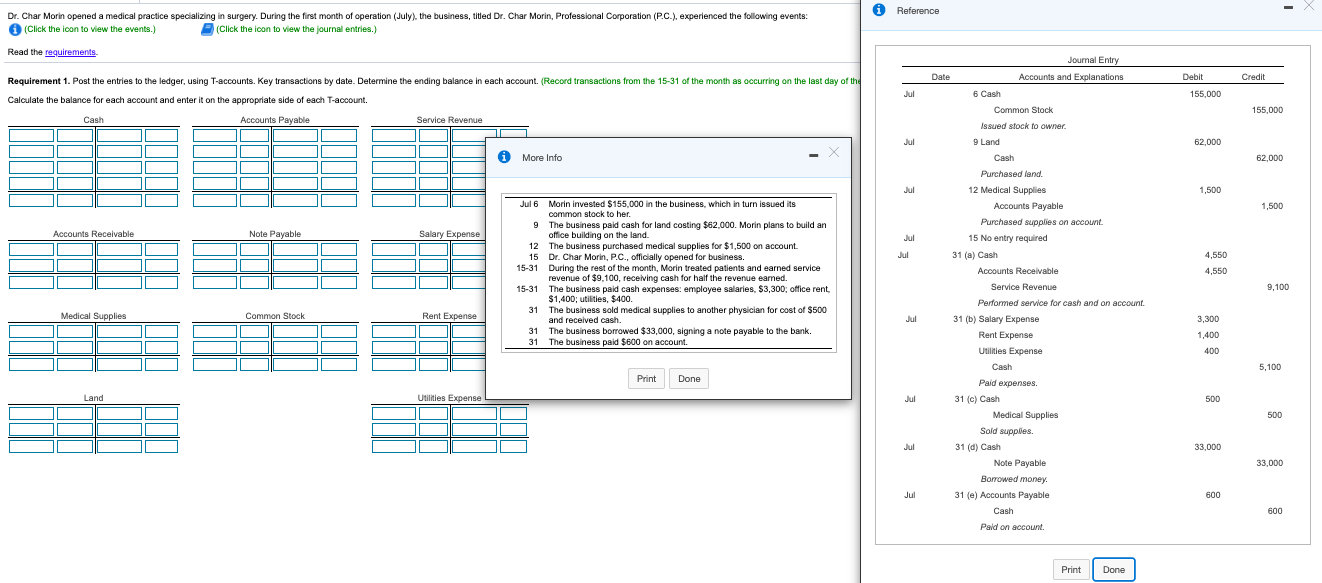The image size is (1322, 583).
Task: Open the journal entries book icon
Action: tap(208, 29)
